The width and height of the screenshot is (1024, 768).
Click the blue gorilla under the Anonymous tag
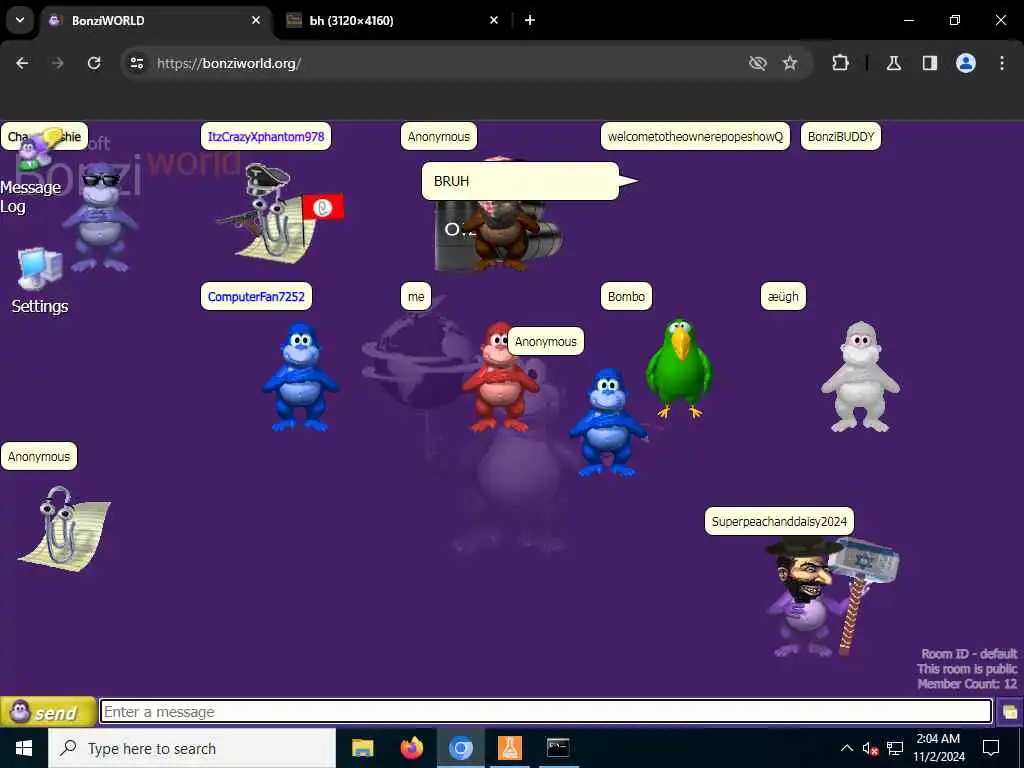[x=607, y=423]
